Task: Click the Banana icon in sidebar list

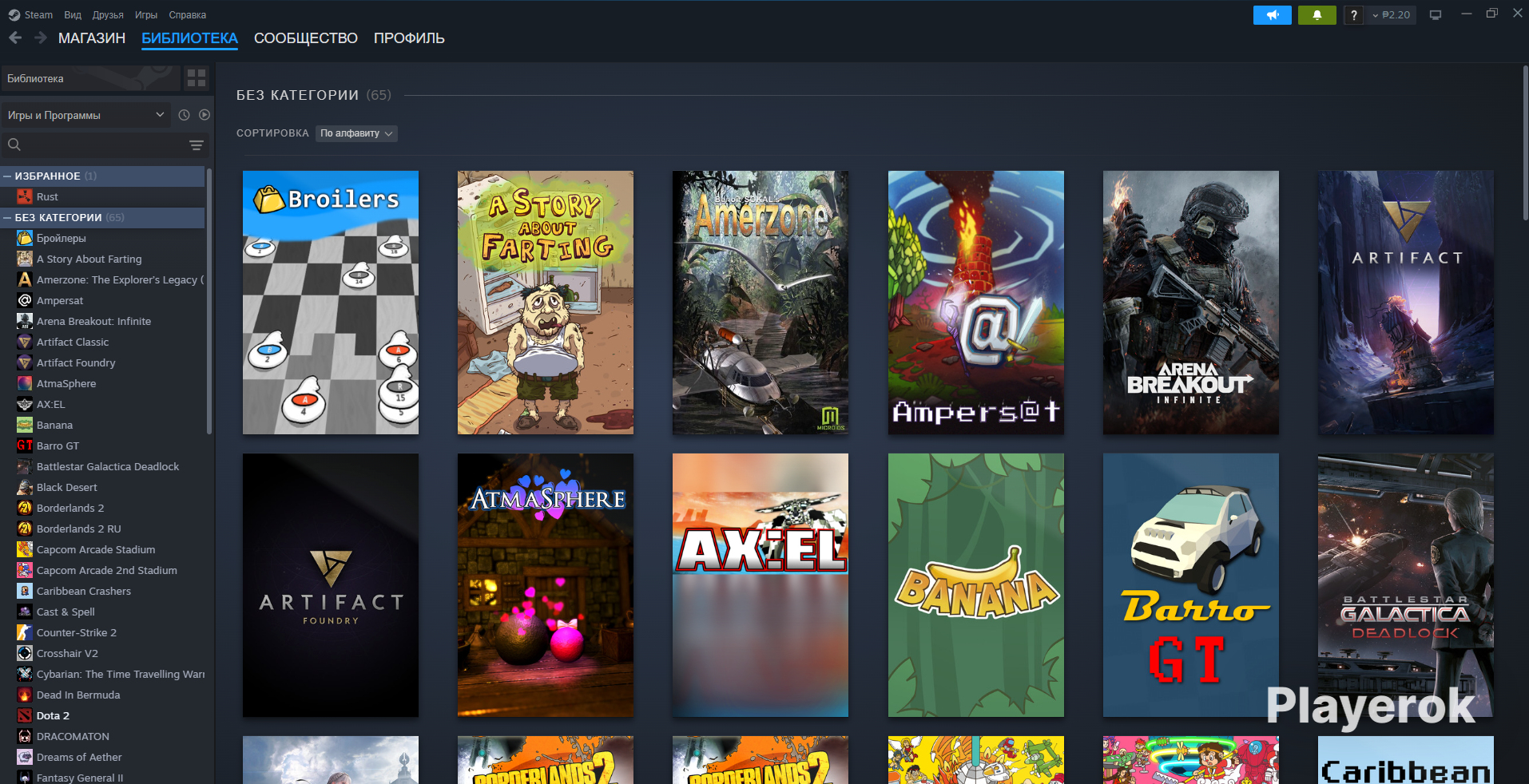Action: point(25,425)
